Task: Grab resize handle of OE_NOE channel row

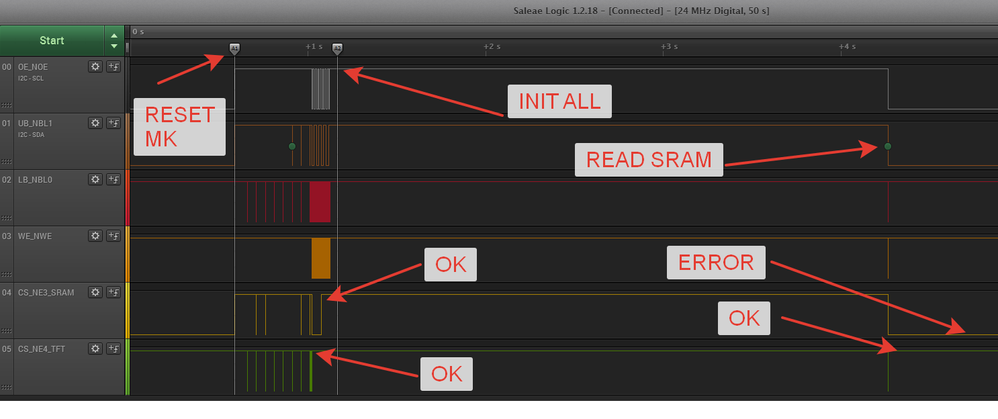Action: [x=7, y=105]
